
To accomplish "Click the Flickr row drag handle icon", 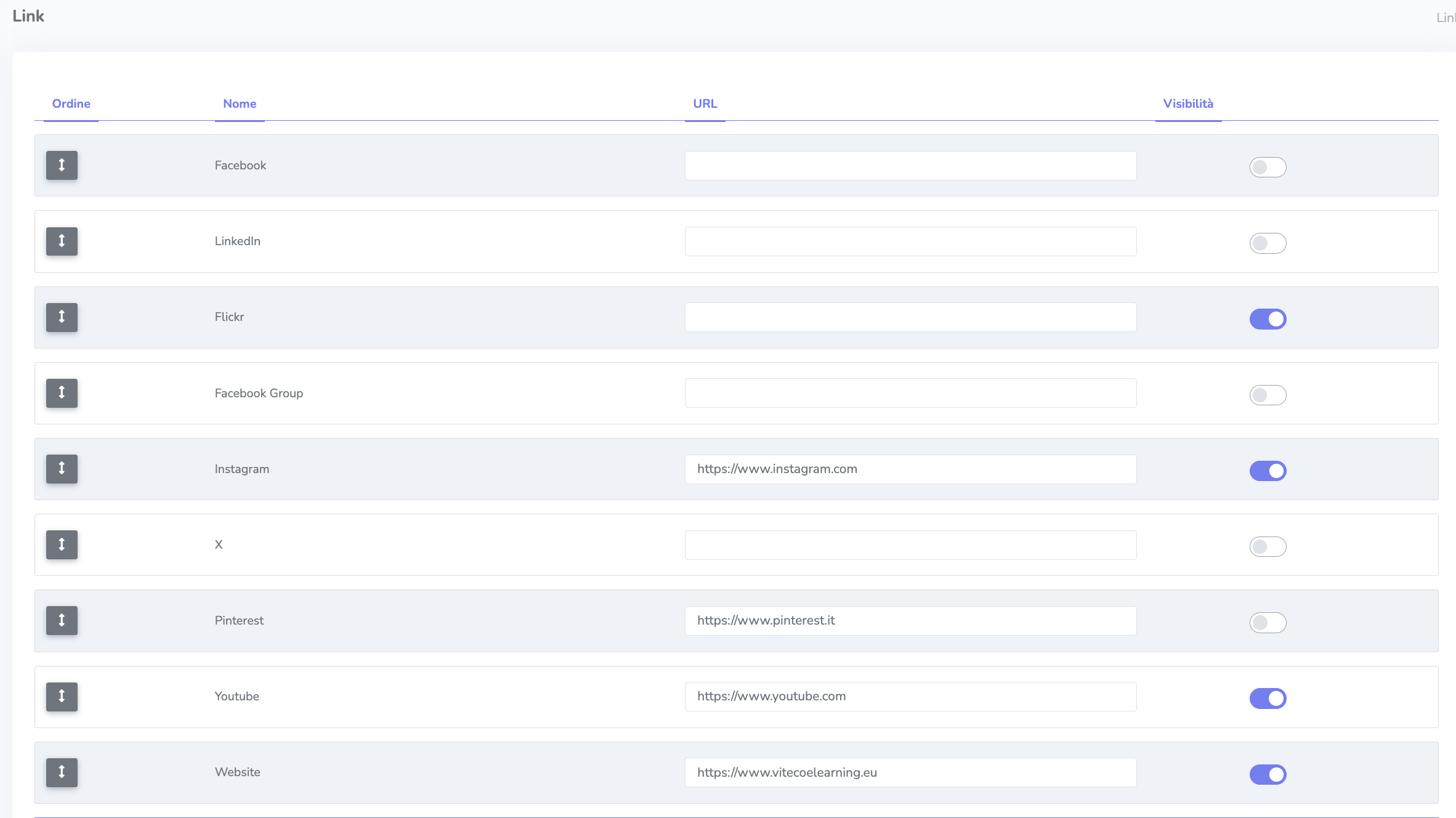I will coord(62,317).
